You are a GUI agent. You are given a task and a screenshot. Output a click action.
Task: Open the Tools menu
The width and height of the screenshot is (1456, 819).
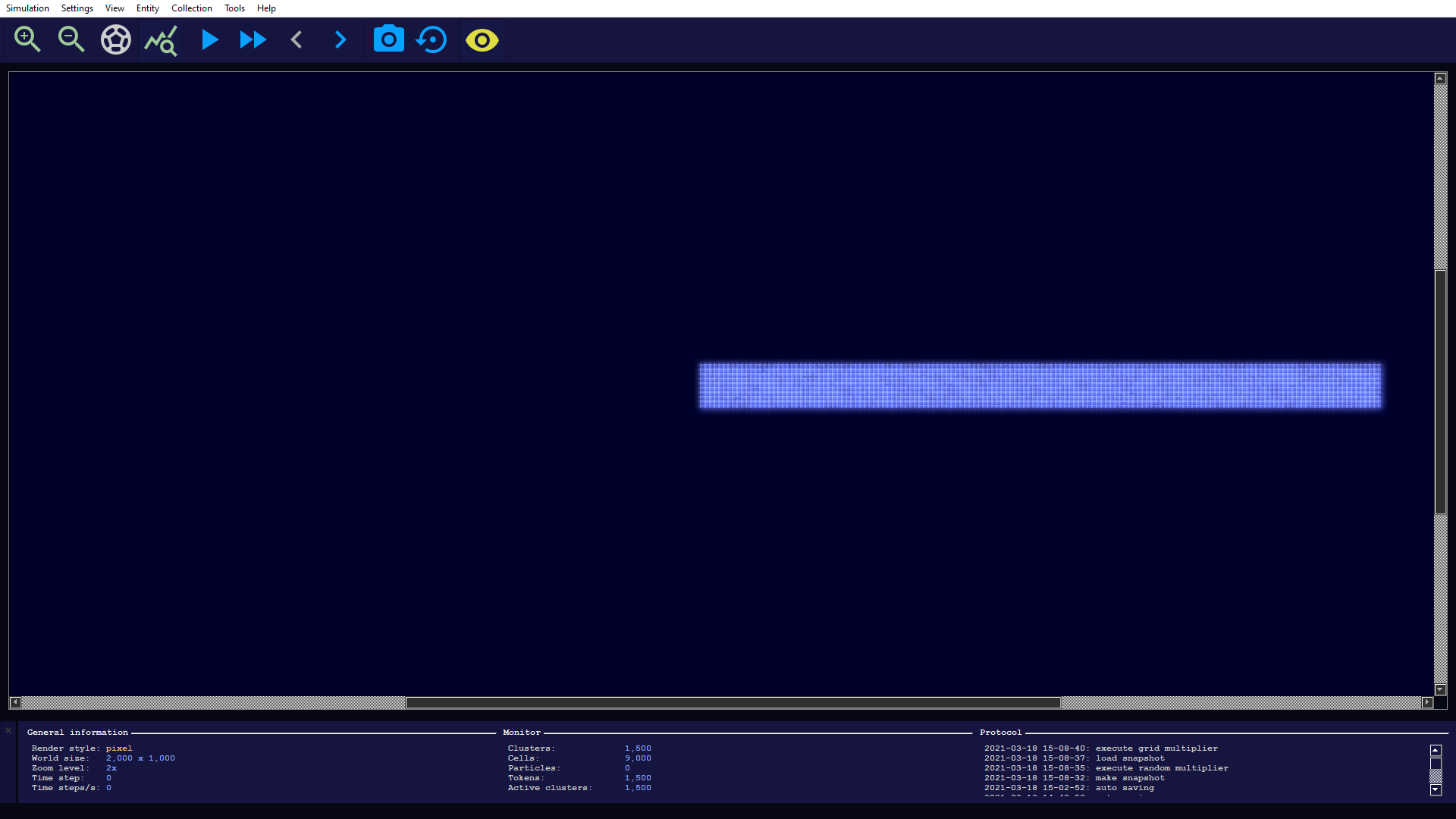pos(234,8)
